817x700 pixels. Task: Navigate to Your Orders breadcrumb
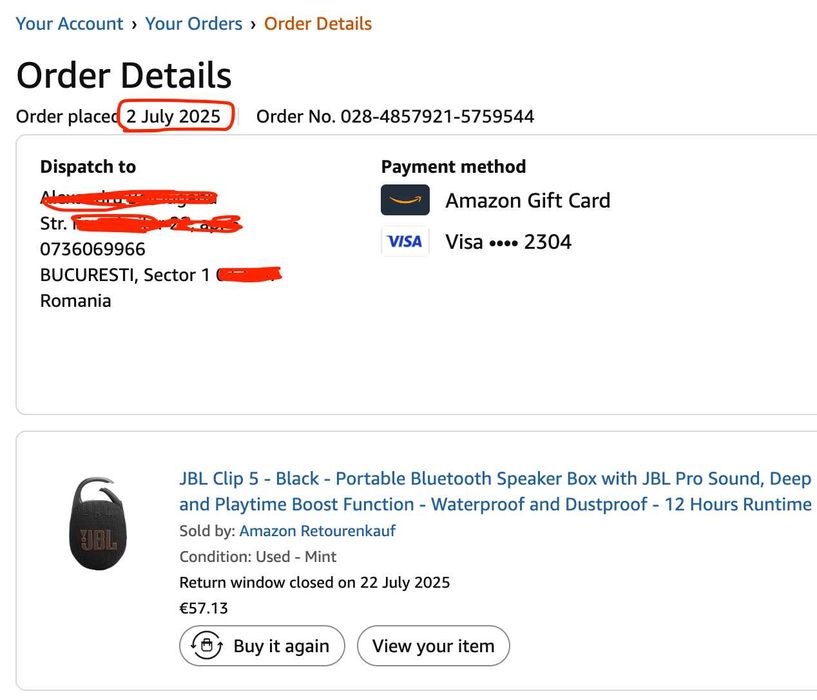pos(194,23)
